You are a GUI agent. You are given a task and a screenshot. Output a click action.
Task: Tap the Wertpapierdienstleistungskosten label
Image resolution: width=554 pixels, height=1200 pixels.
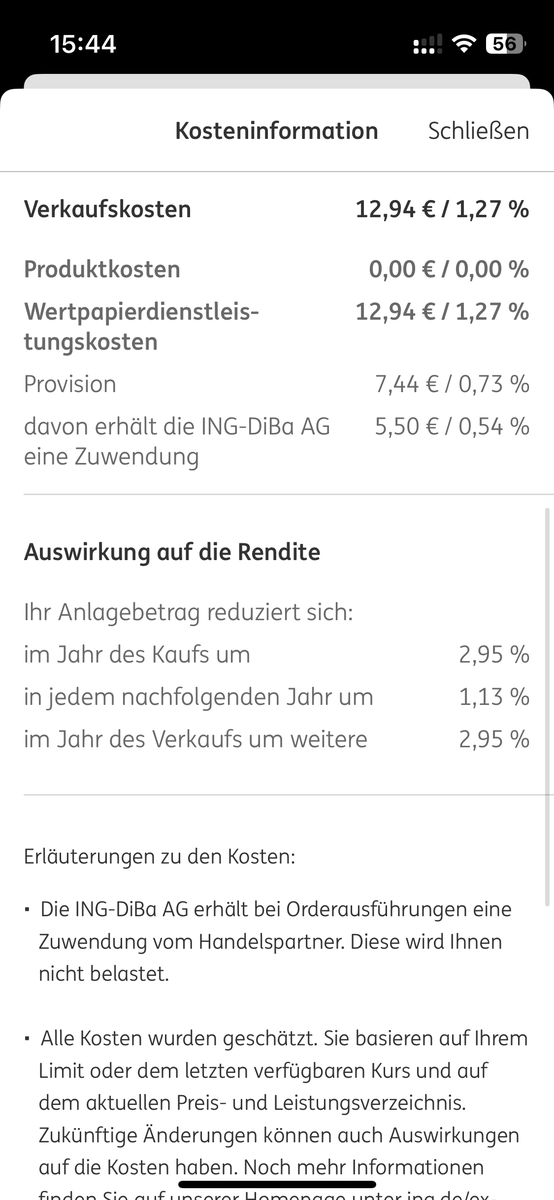click(141, 327)
